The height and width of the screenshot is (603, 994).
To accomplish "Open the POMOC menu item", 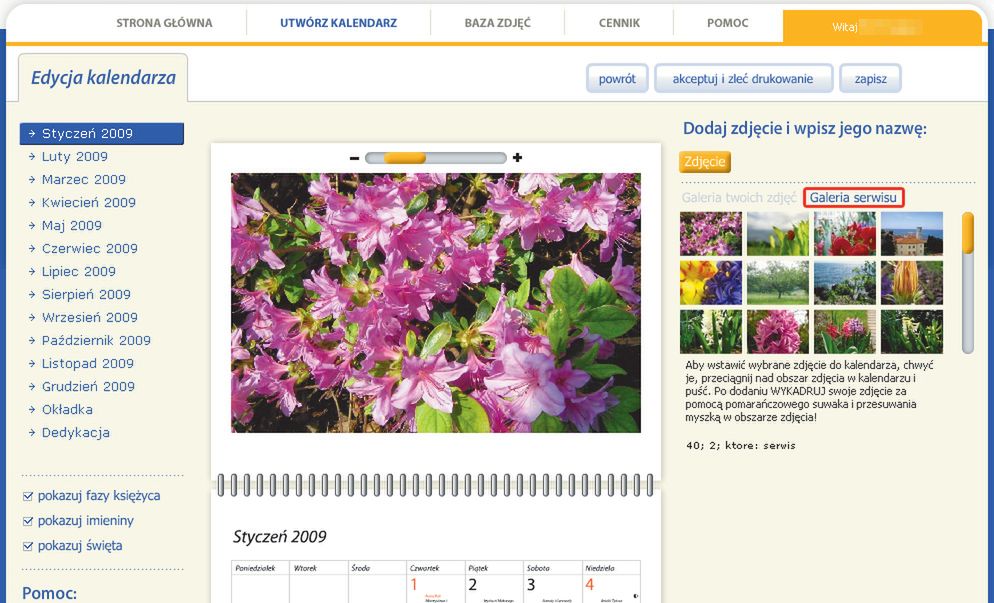I will tap(728, 23).
